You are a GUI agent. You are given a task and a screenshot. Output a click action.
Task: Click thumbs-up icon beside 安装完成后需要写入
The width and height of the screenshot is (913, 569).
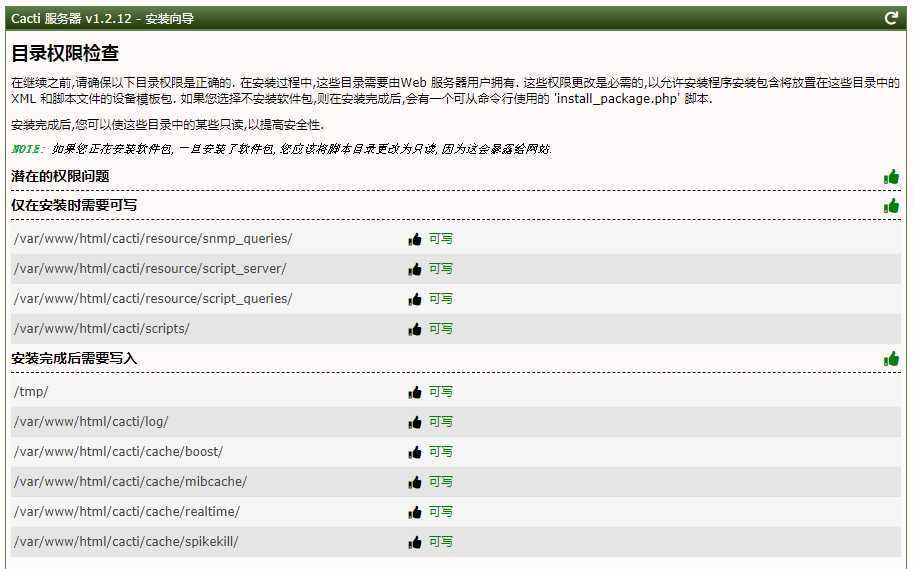click(891, 359)
